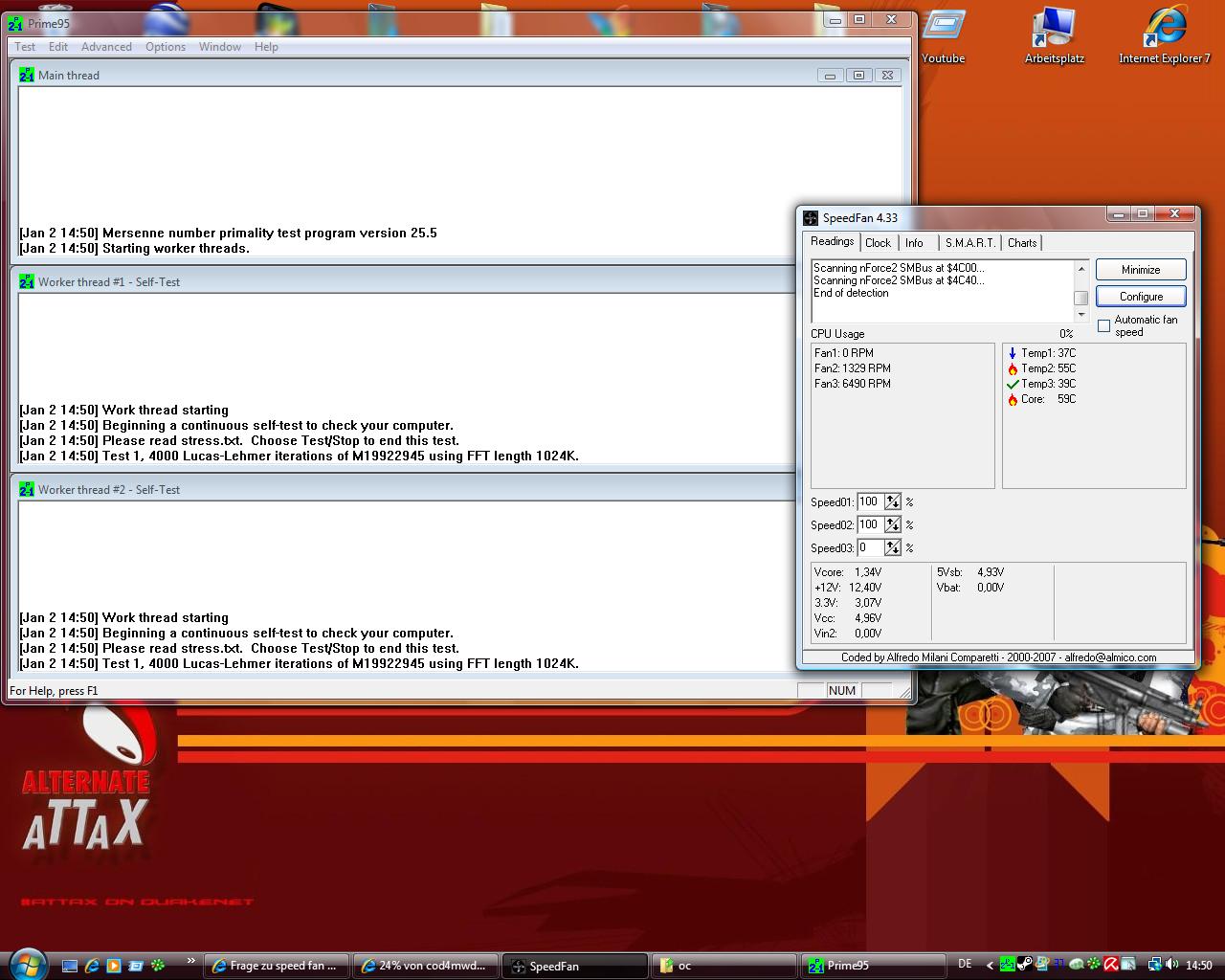Open the volume control tray icon

tap(1172, 965)
